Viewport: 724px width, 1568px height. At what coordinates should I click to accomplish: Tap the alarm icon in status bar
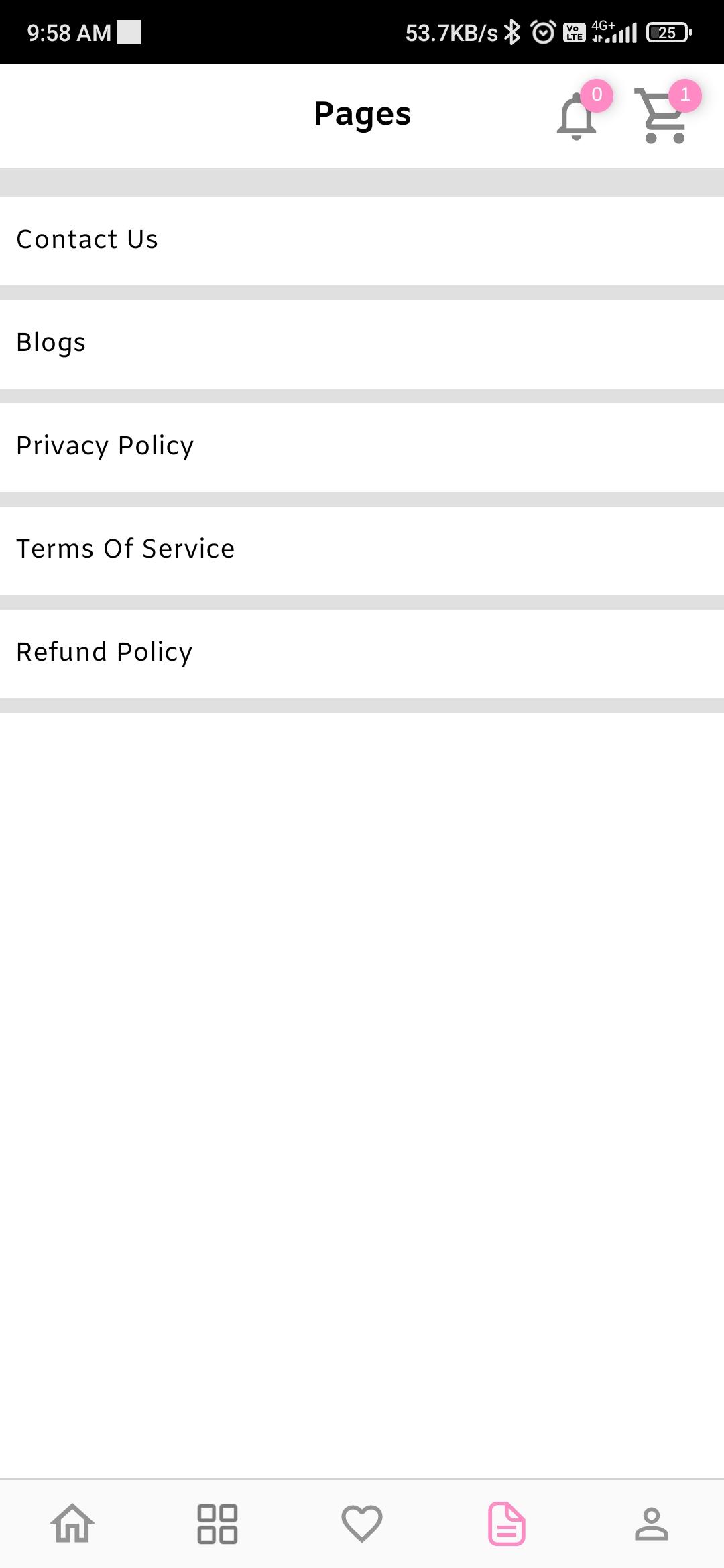pos(543,32)
